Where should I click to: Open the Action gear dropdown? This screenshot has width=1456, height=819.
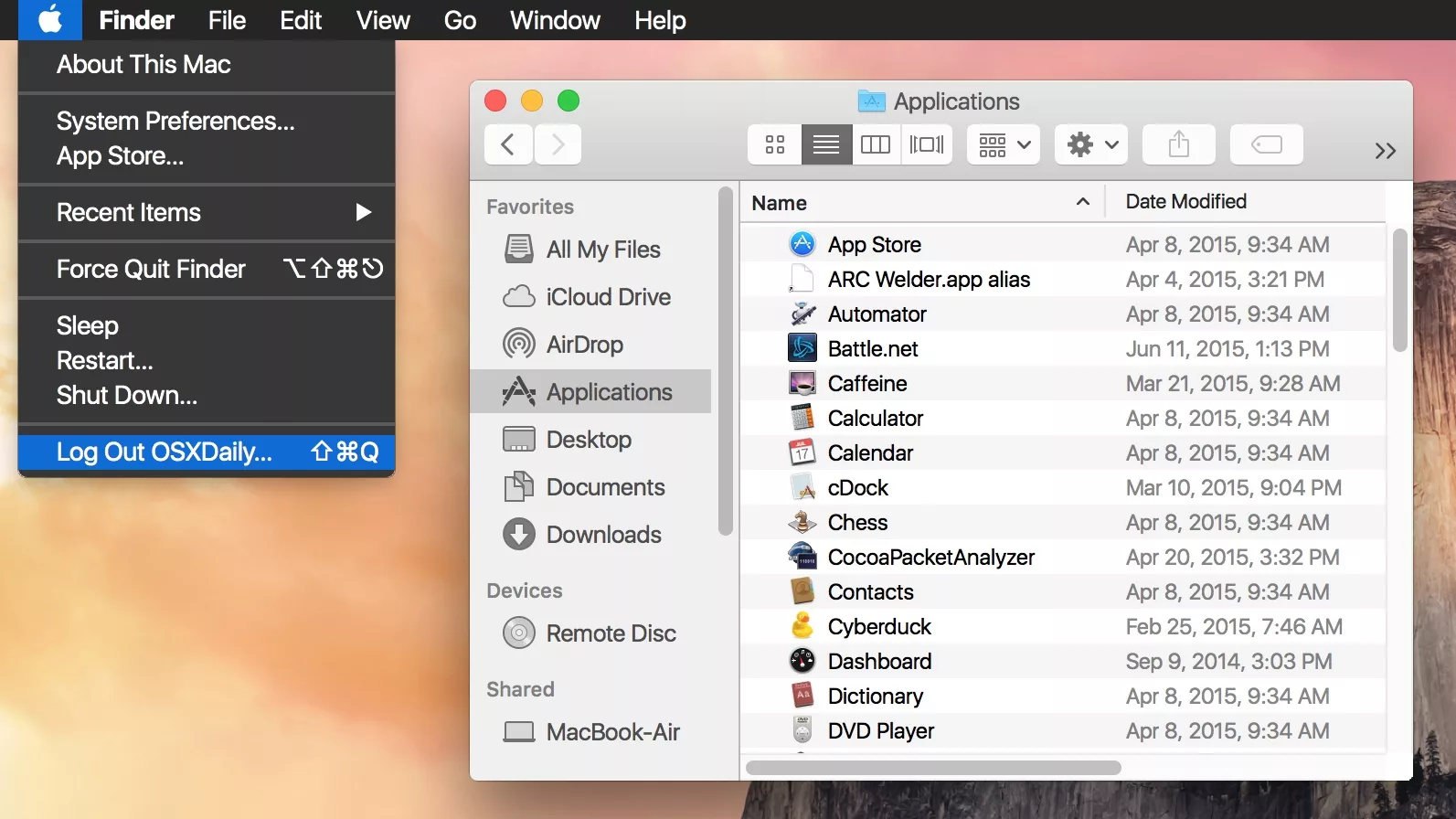[1091, 144]
